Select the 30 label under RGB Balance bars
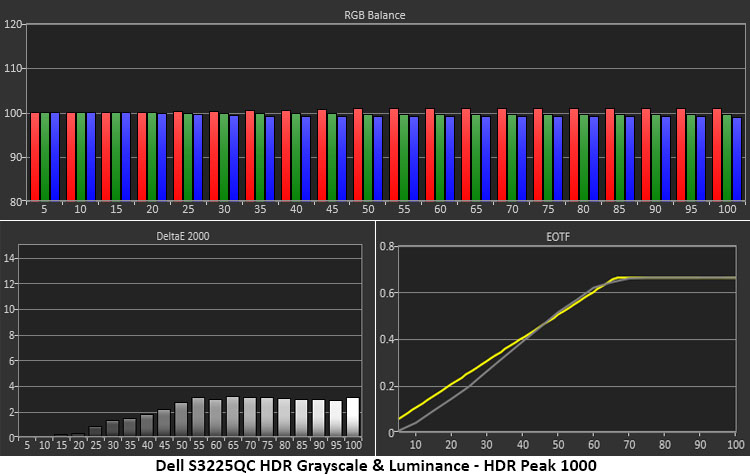 pos(224,210)
